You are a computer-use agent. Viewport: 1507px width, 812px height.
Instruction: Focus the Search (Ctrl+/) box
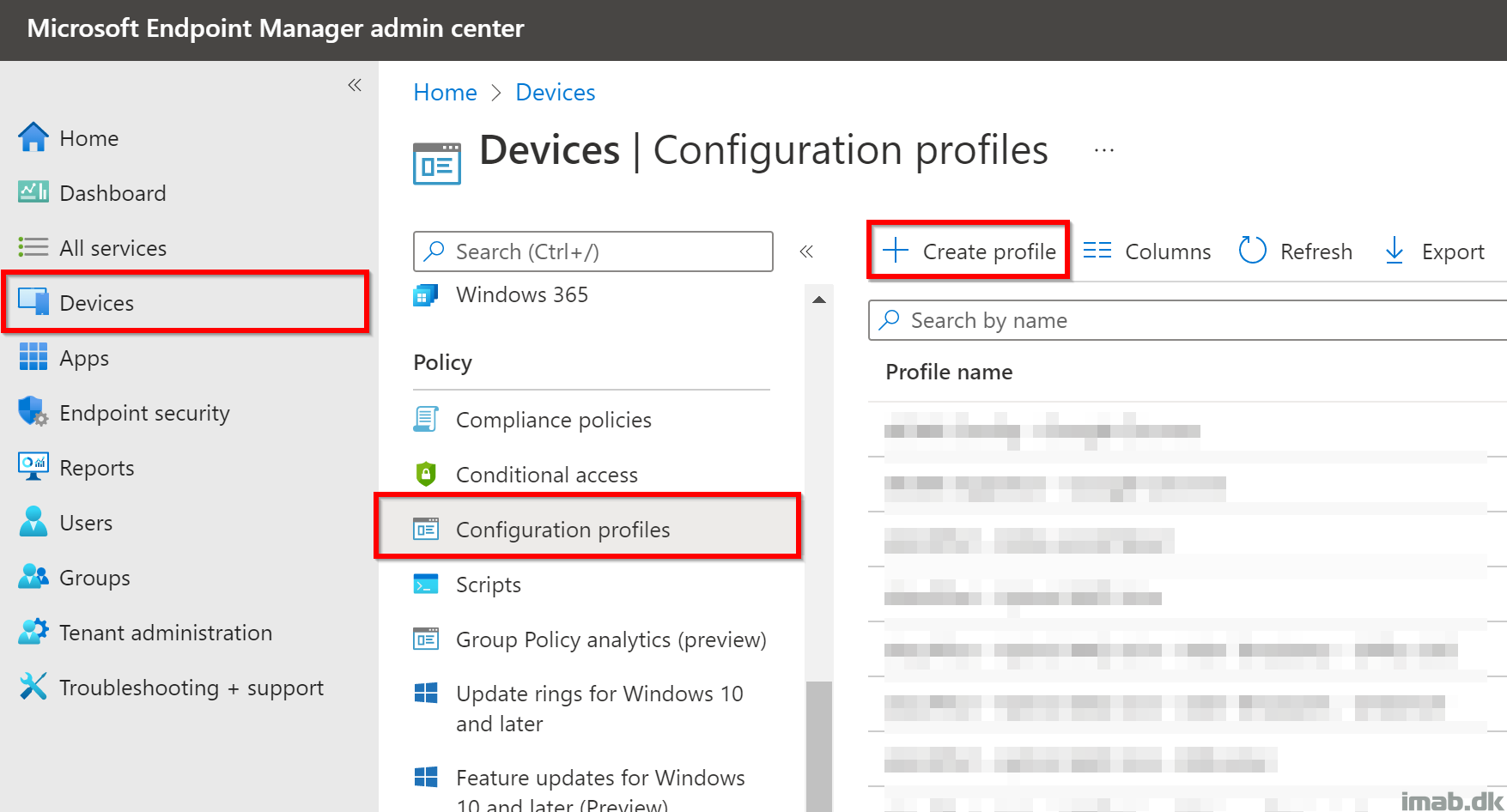[593, 251]
